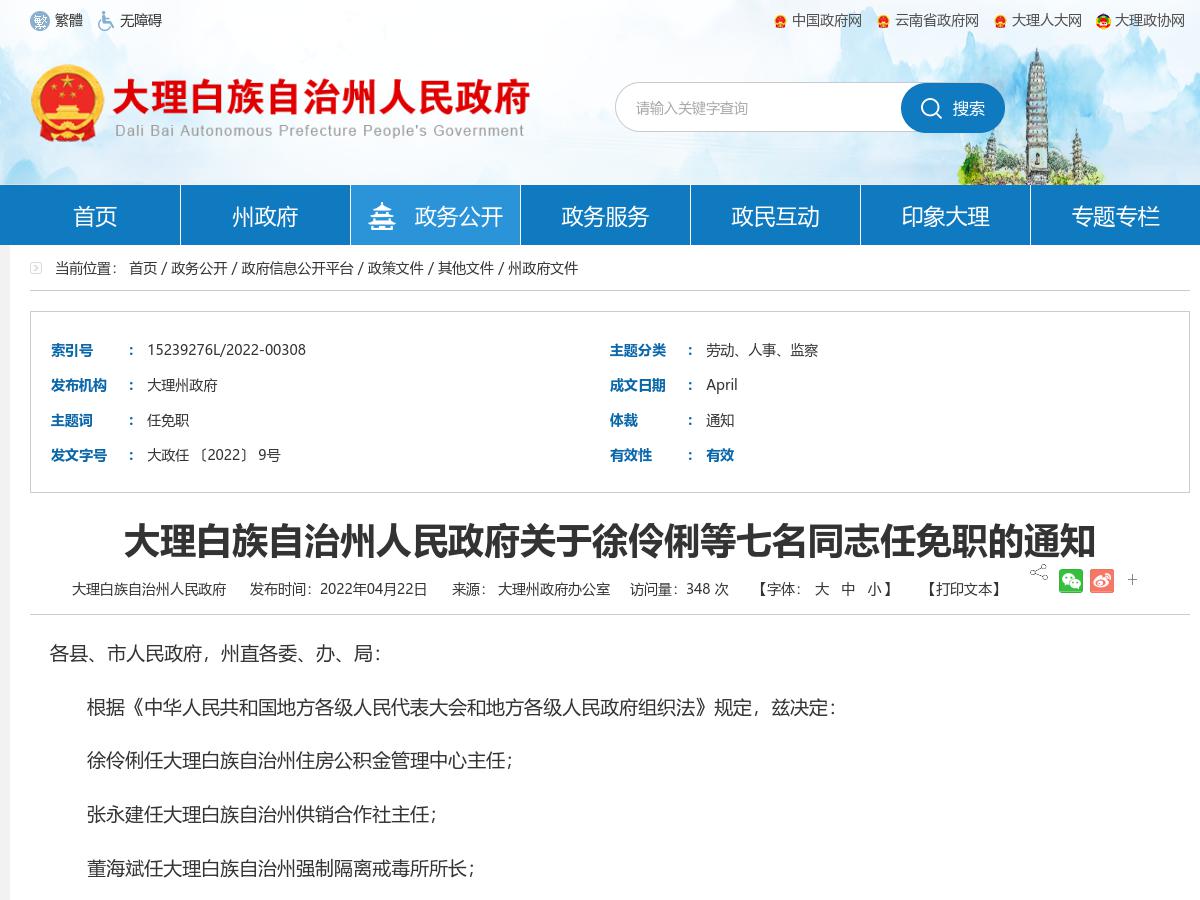
Task: Click the plus icon for more share options
Action: [1132, 580]
